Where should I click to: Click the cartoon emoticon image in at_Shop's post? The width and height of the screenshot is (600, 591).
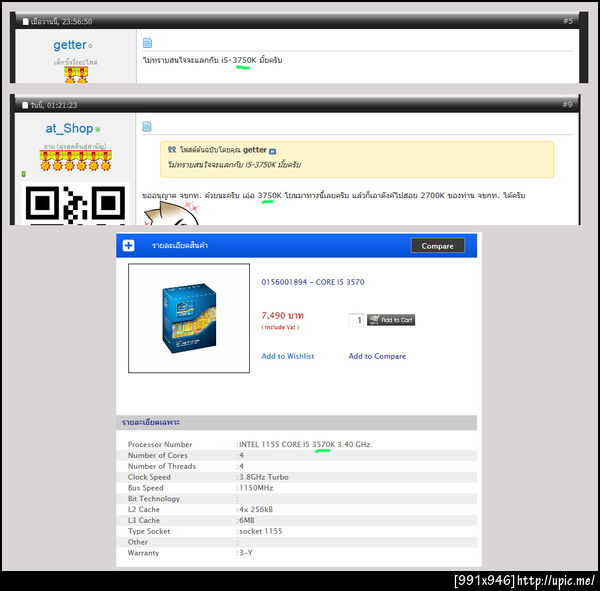click(171, 214)
